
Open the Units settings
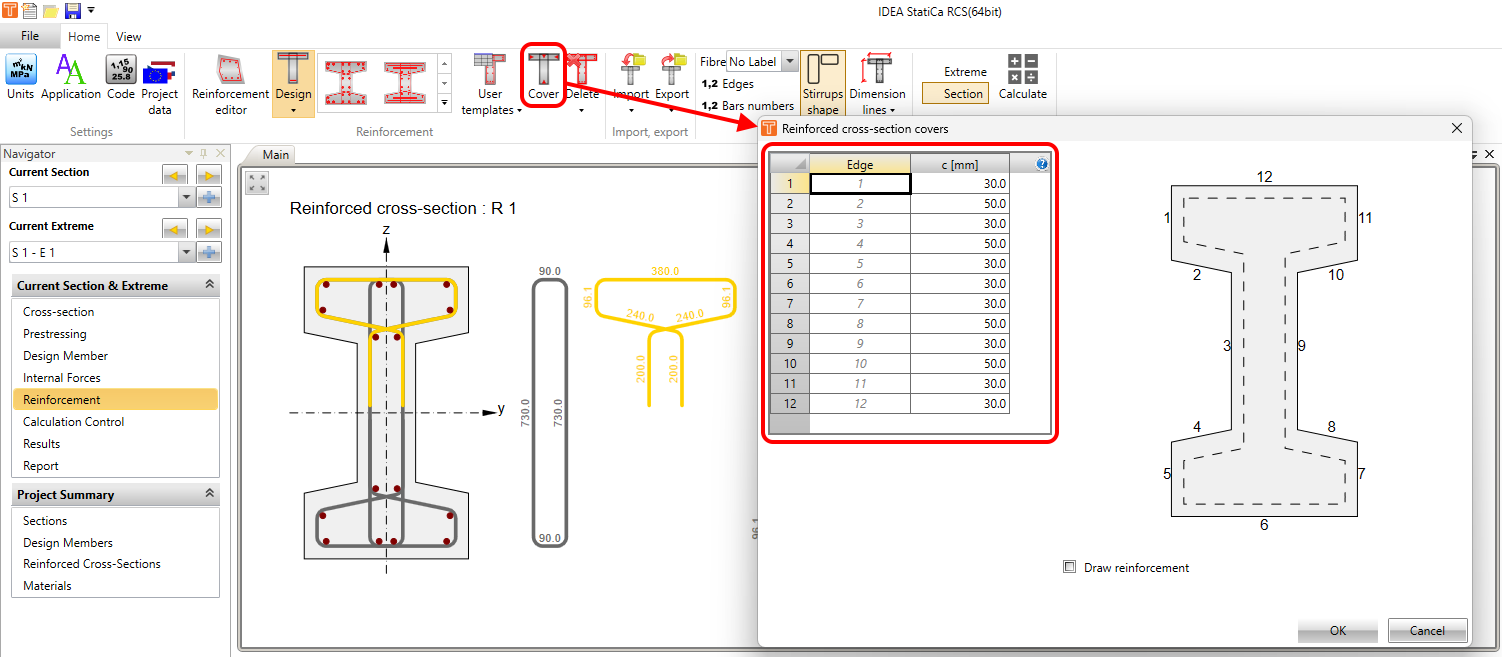coord(20,78)
